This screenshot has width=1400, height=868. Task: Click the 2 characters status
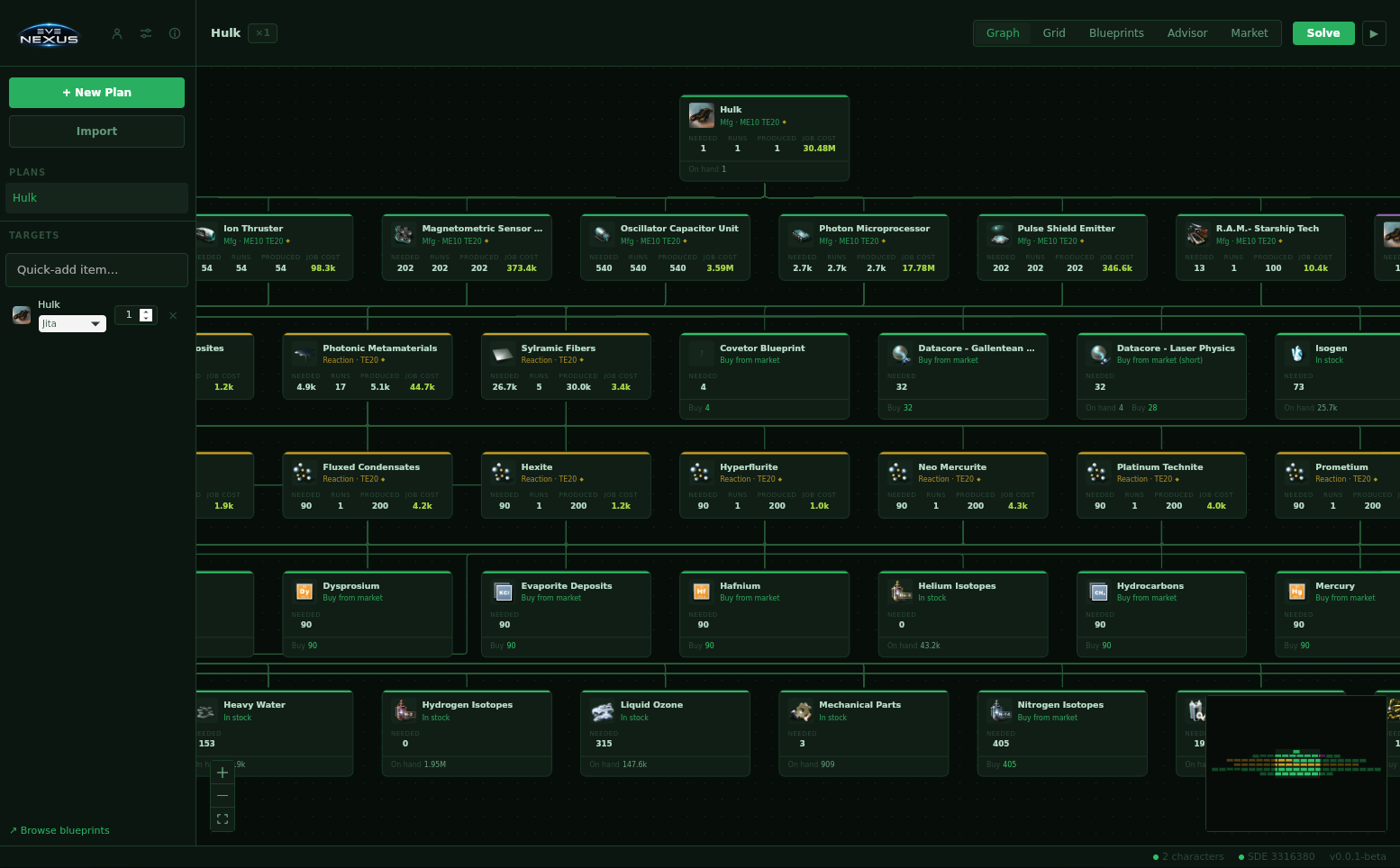(x=1188, y=856)
